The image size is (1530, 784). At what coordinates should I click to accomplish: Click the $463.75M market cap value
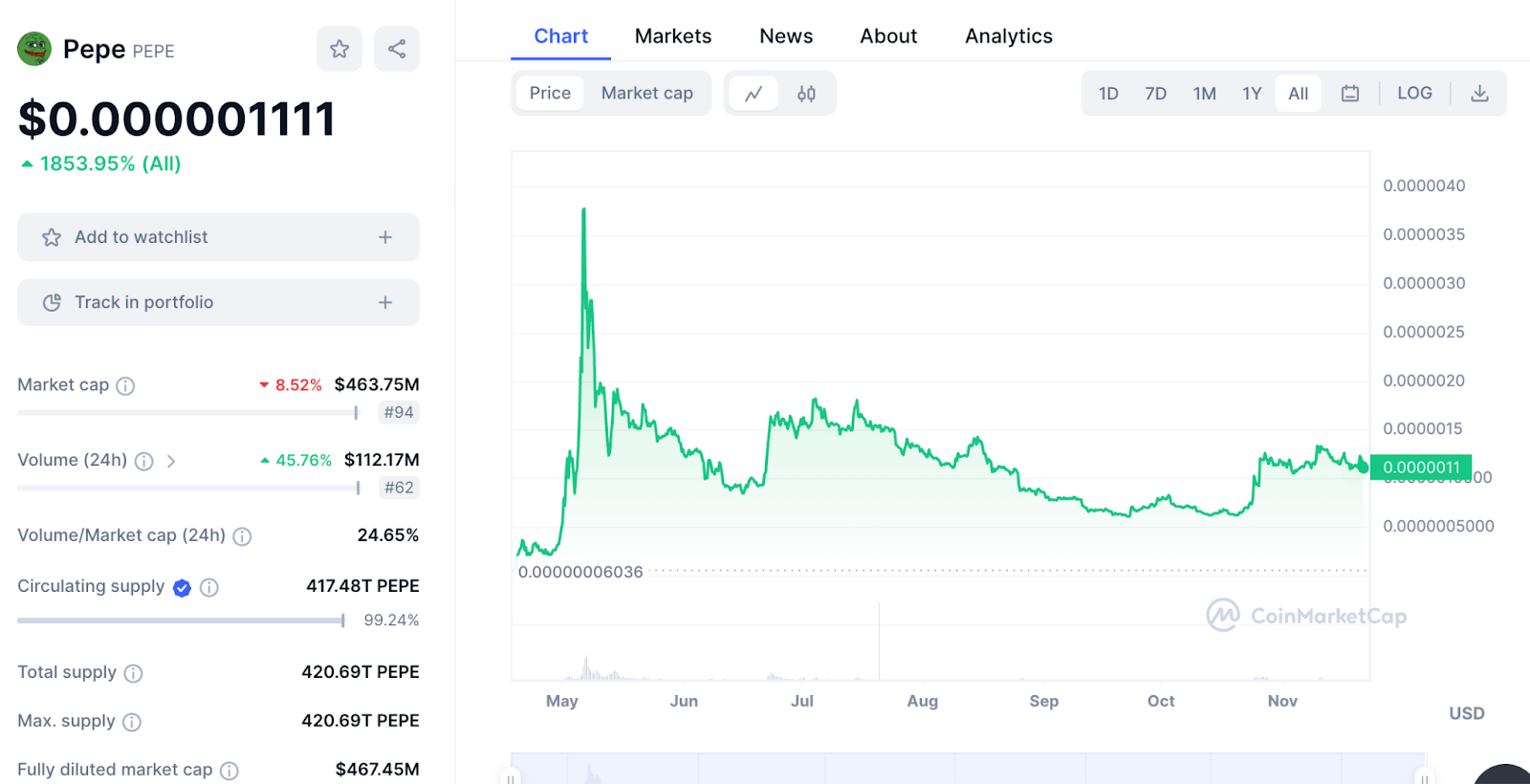point(377,384)
